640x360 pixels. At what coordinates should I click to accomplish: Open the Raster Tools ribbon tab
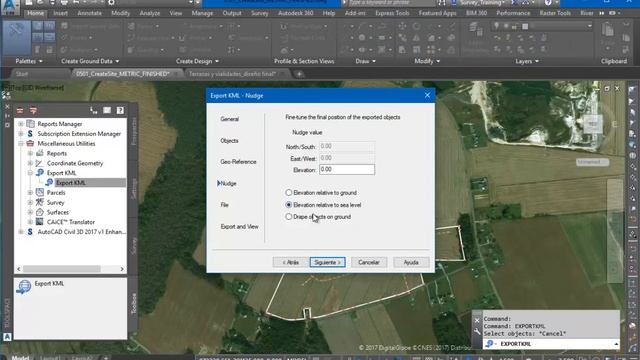point(555,13)
